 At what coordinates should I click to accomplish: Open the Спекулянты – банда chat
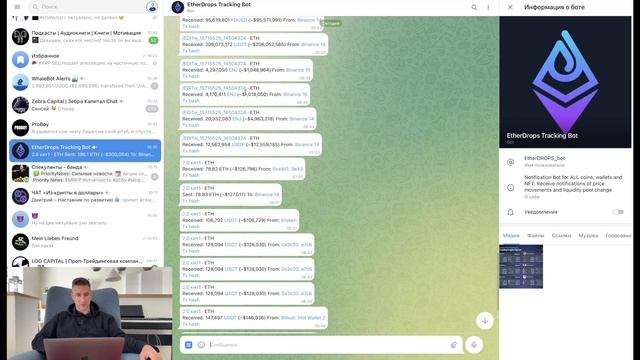click(85, 173)
